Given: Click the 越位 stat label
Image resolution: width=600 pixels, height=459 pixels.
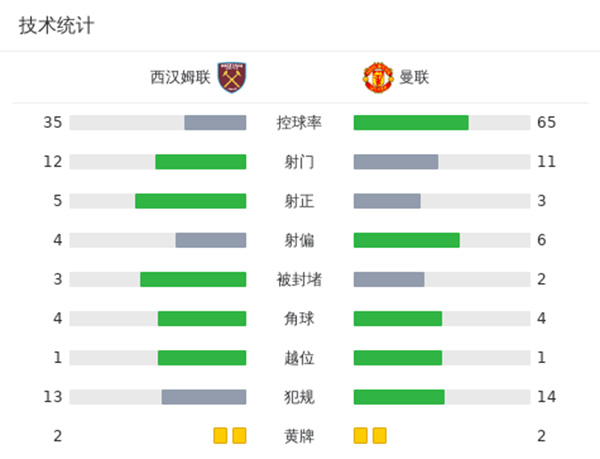Looking at the screenshot, I should click(x=299, y=357).
